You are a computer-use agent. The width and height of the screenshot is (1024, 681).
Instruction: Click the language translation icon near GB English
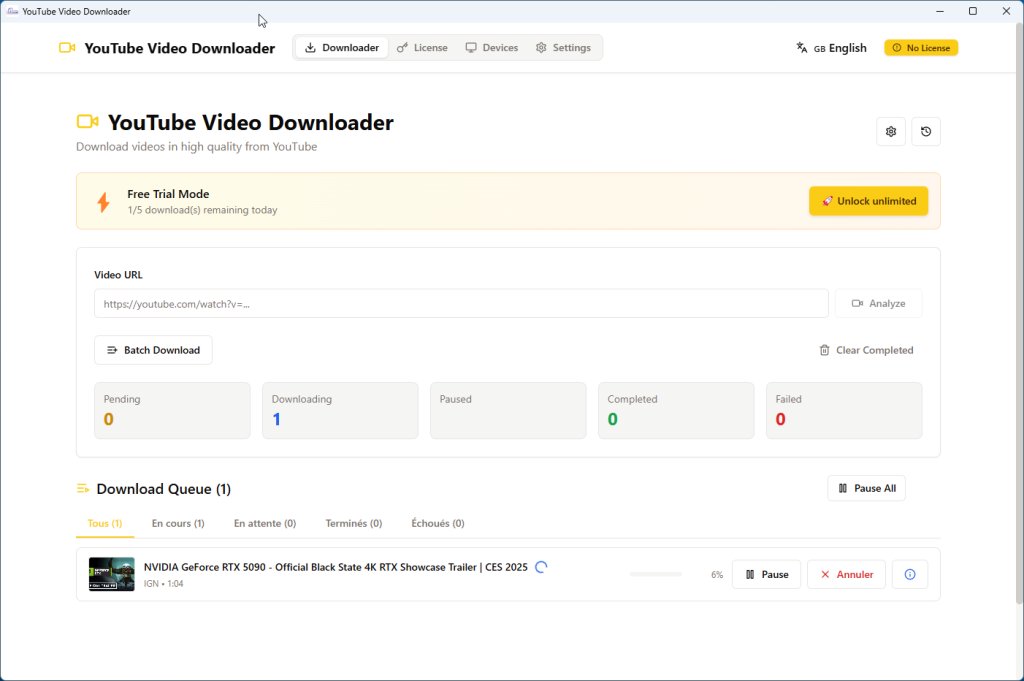(801, 47)
